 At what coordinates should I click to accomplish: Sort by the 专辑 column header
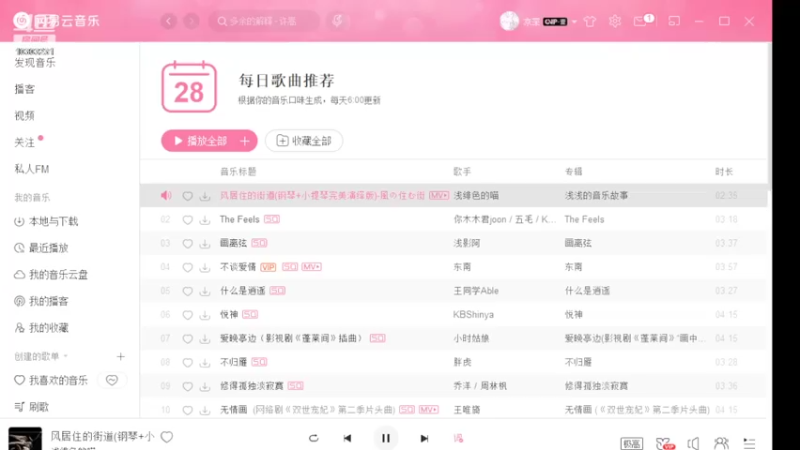coord(573,172)
